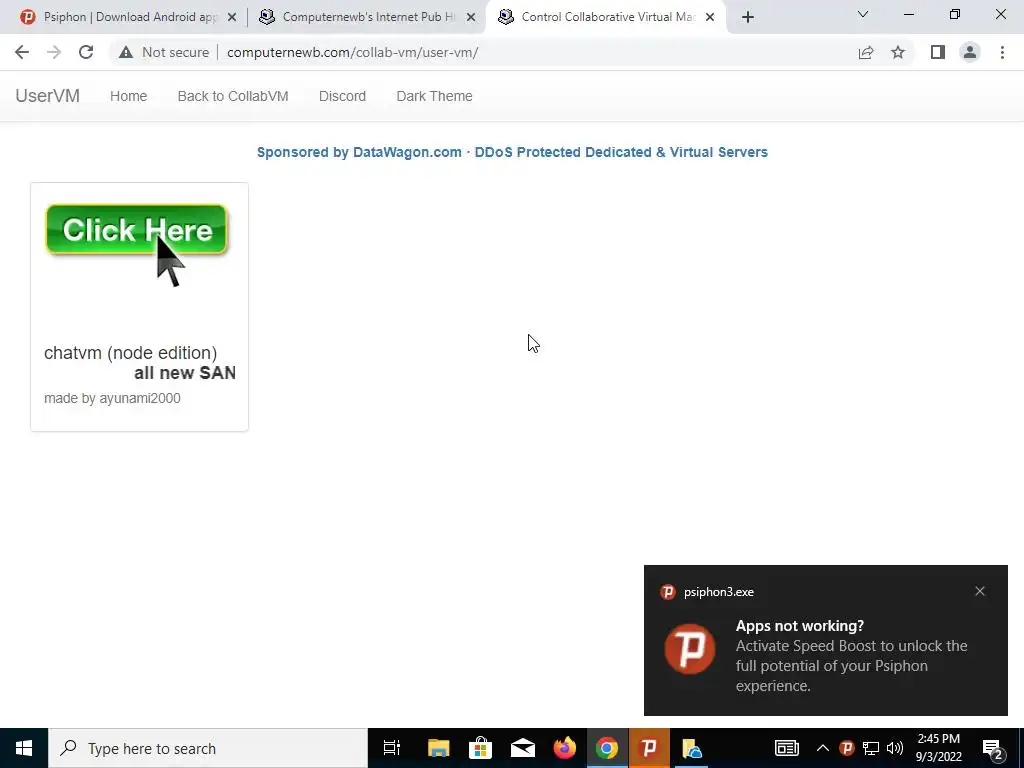
Task: Click Psiphon logo in notification
Action: [x=690, y=649]
